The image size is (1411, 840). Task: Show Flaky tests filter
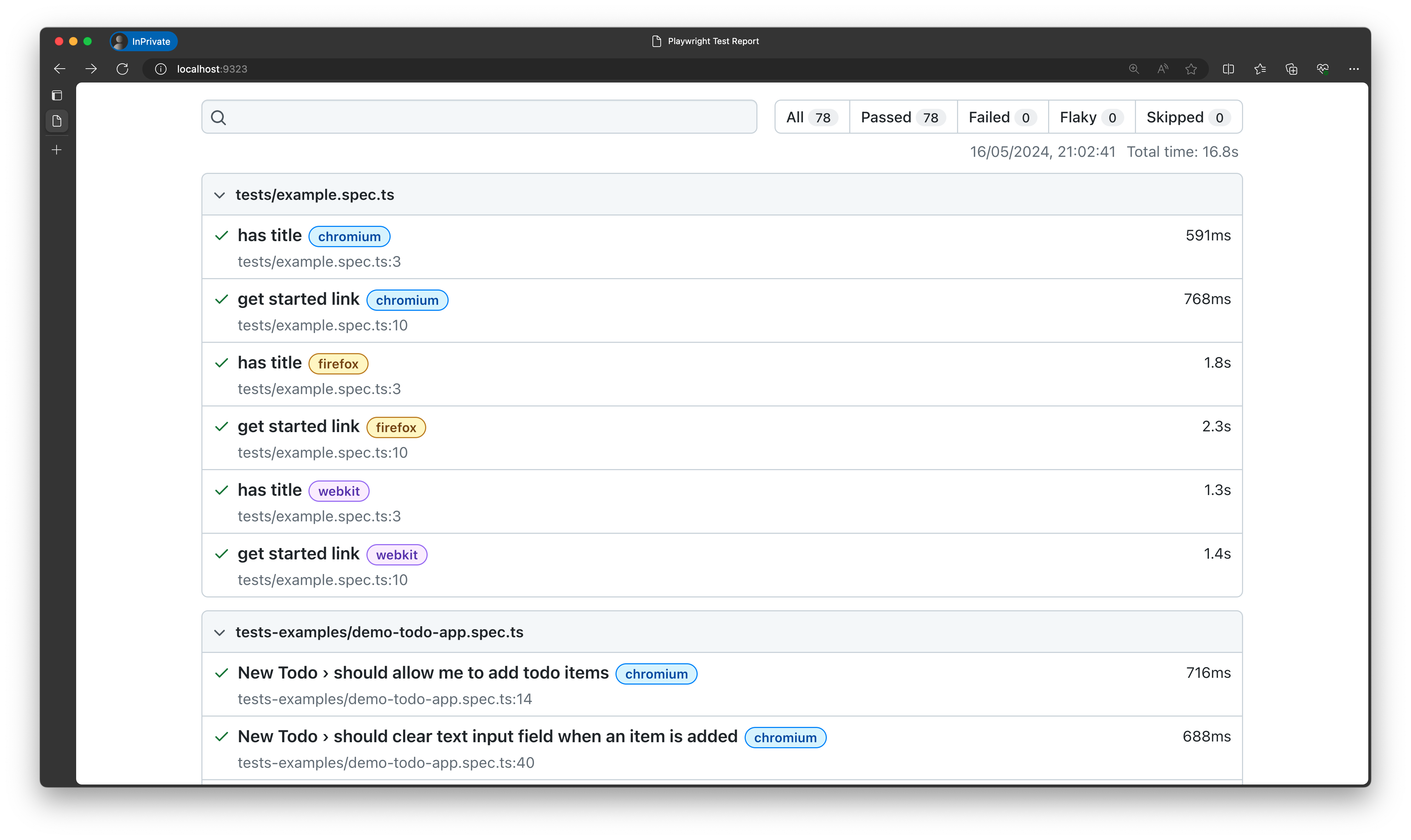1091,117
